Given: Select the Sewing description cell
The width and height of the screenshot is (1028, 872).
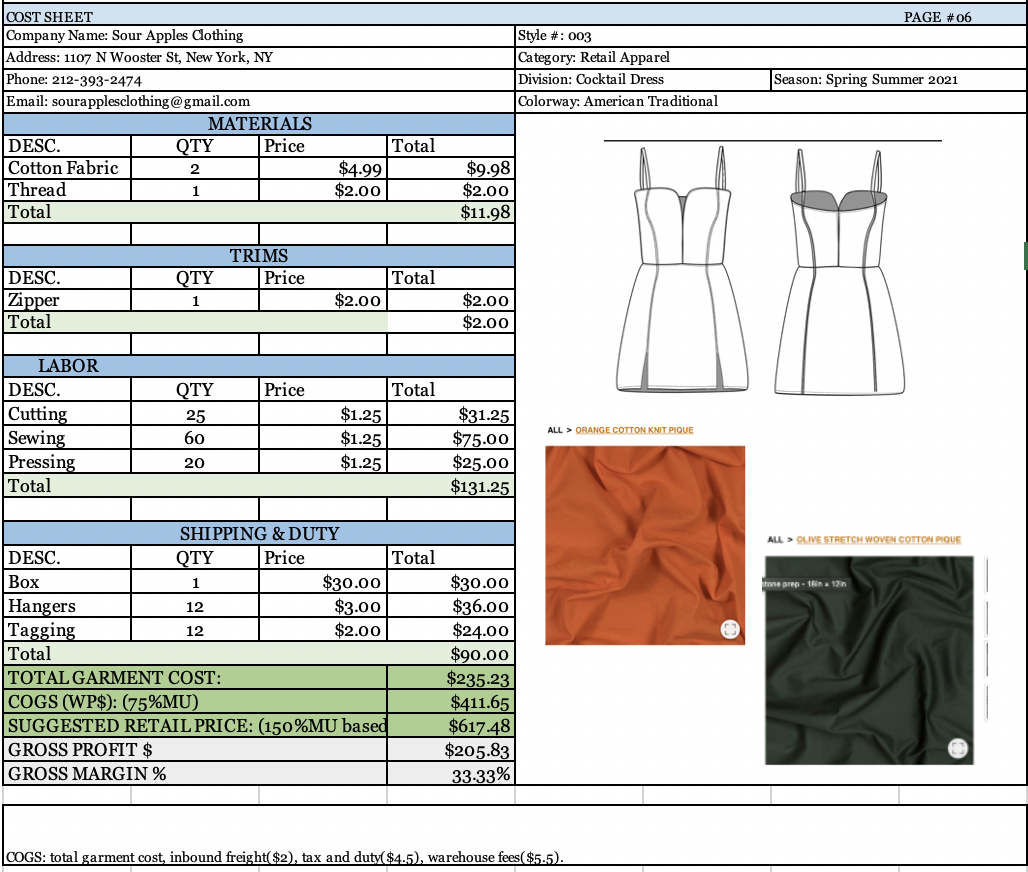Looking at the screenshot, I should [68, 438].
